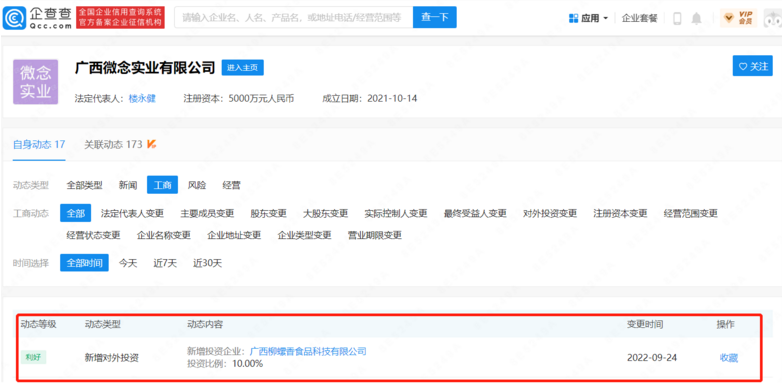The image size is (782, 386).
Task: Click 投资比例 10.00% text
Action: tap(225, 364)
